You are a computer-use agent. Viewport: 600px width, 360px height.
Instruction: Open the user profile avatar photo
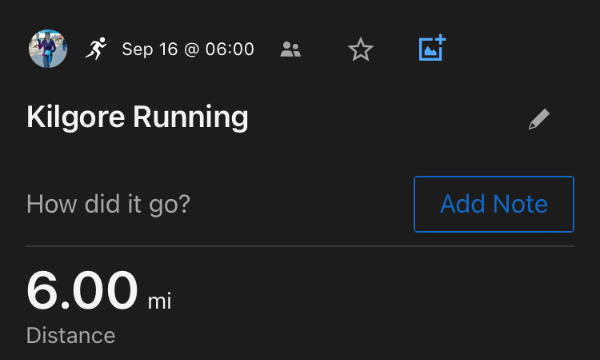pos(48,49)
